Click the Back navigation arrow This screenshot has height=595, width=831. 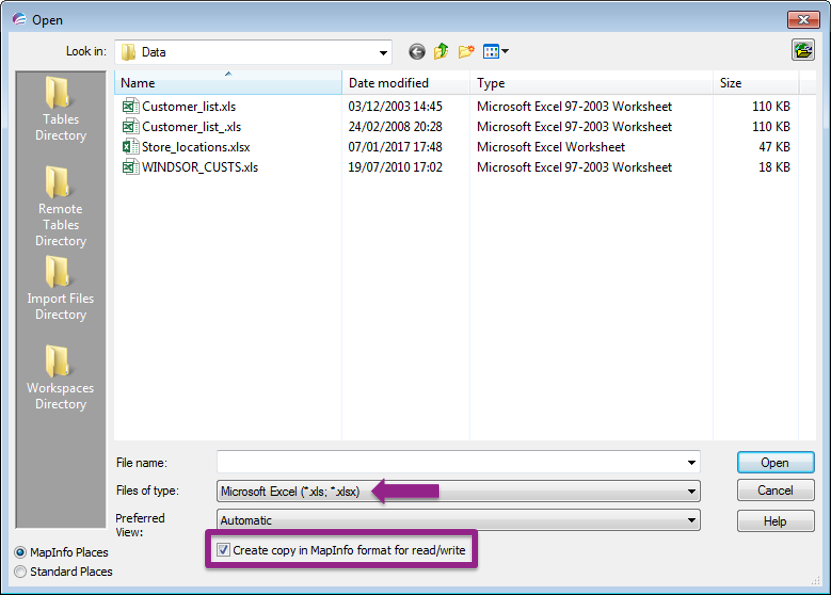click(417, 51)
